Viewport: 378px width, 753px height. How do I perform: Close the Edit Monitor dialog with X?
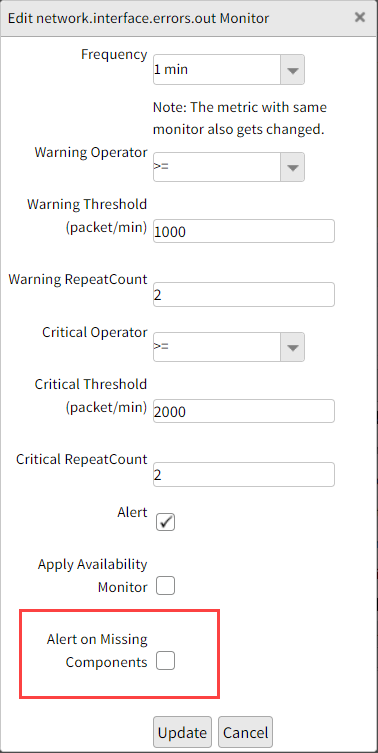click(x=360, y=18)
